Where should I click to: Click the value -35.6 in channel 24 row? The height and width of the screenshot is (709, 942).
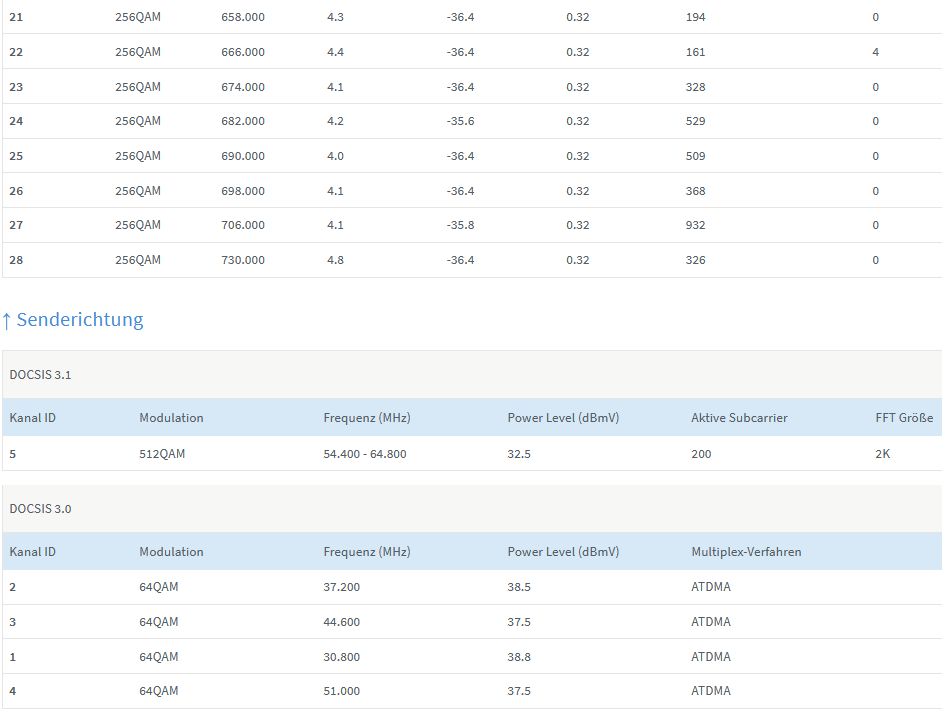click(460, 121)
